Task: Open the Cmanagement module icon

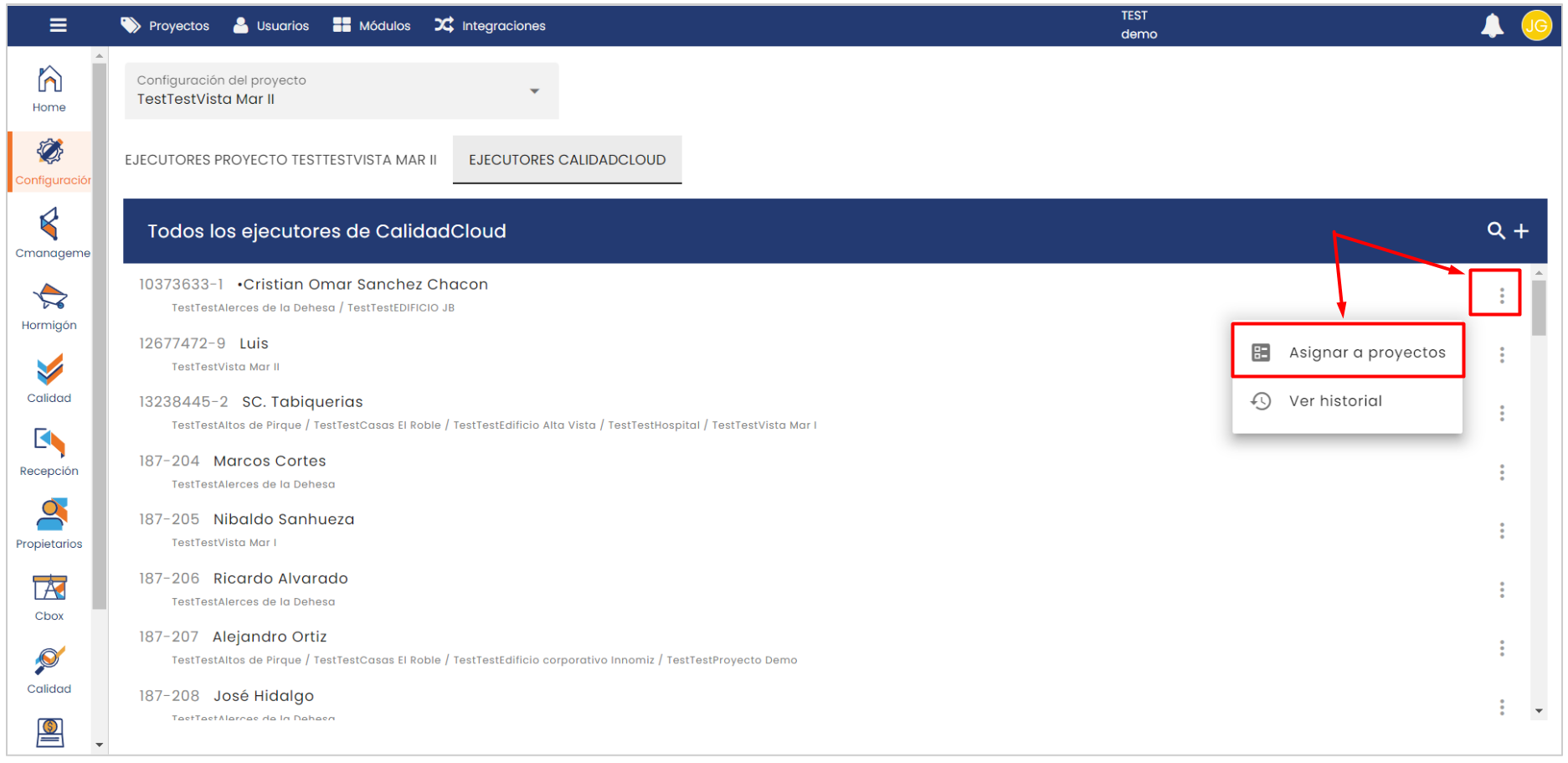Action: (49, 234)
